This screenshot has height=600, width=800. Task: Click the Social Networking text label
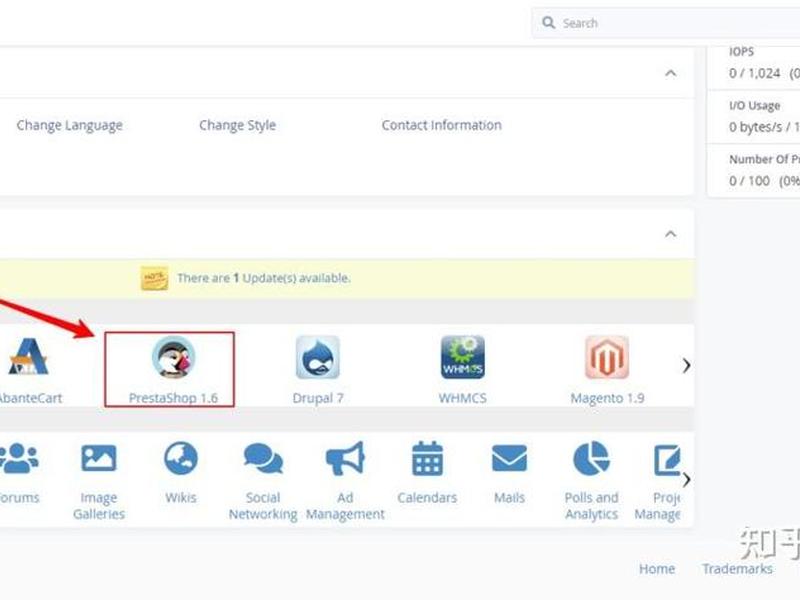[x=263, y=506]
